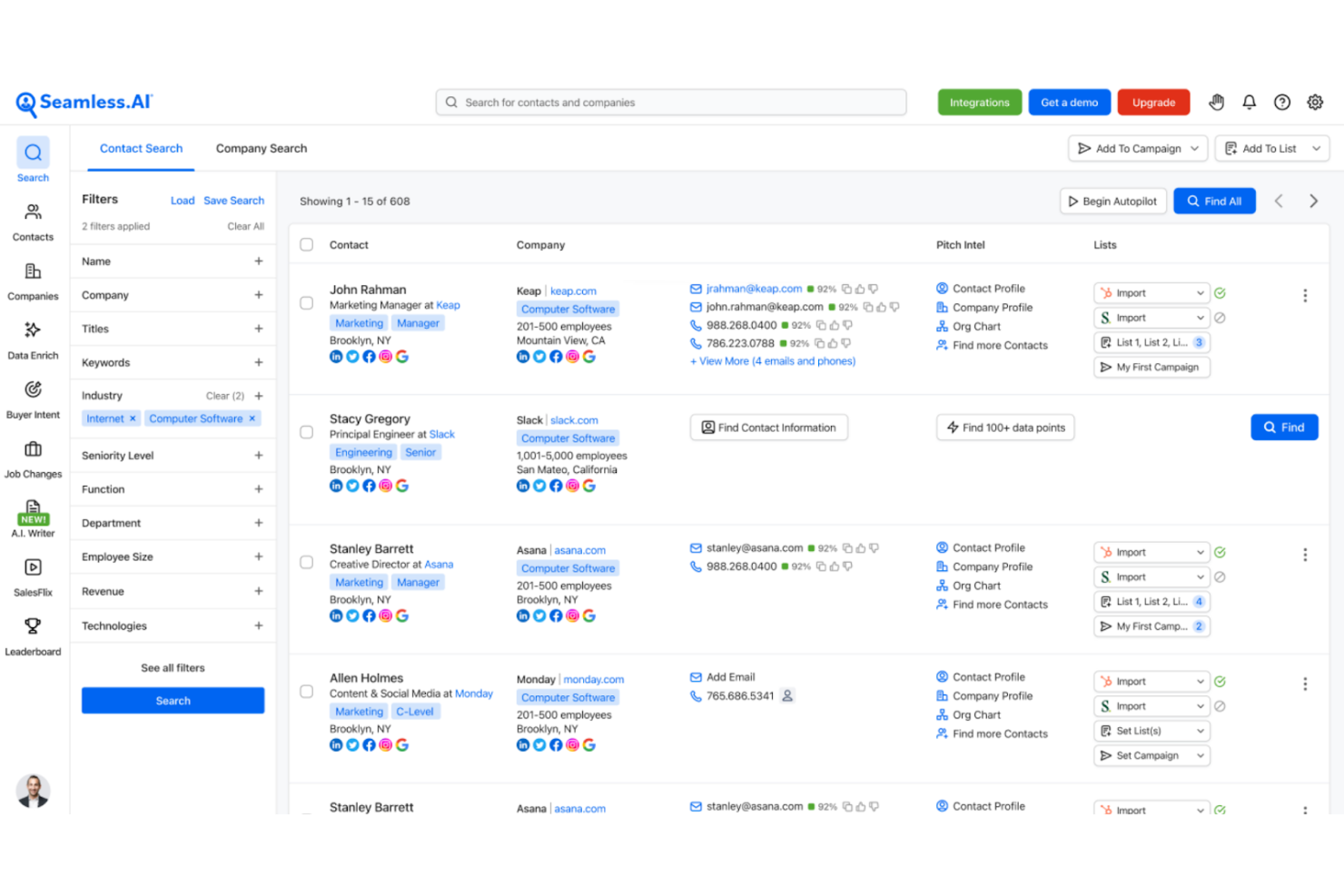Open the keap.com company link
The height and width of the screenshot is (896, 1344).
pyautogui.click(x=573, y=291)
